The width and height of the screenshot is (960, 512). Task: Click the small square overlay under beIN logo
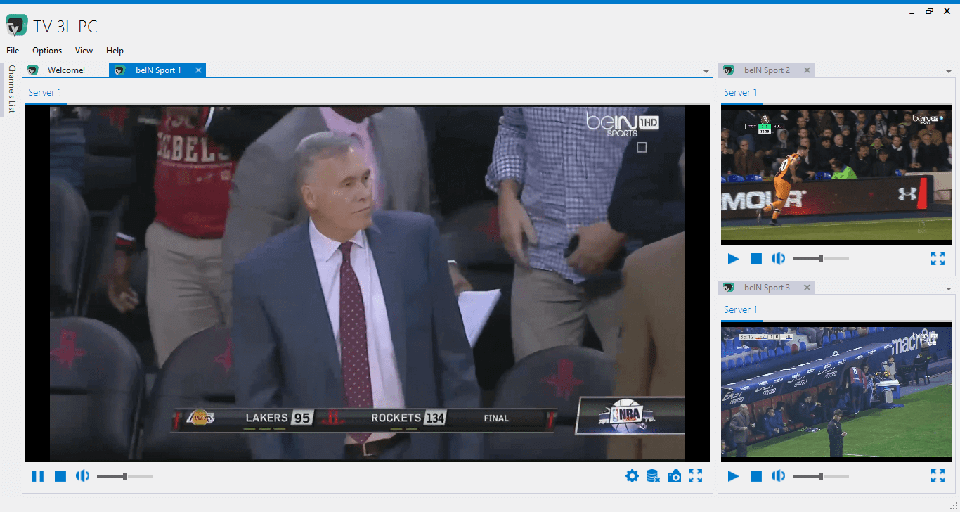click(x=642, y=147)
